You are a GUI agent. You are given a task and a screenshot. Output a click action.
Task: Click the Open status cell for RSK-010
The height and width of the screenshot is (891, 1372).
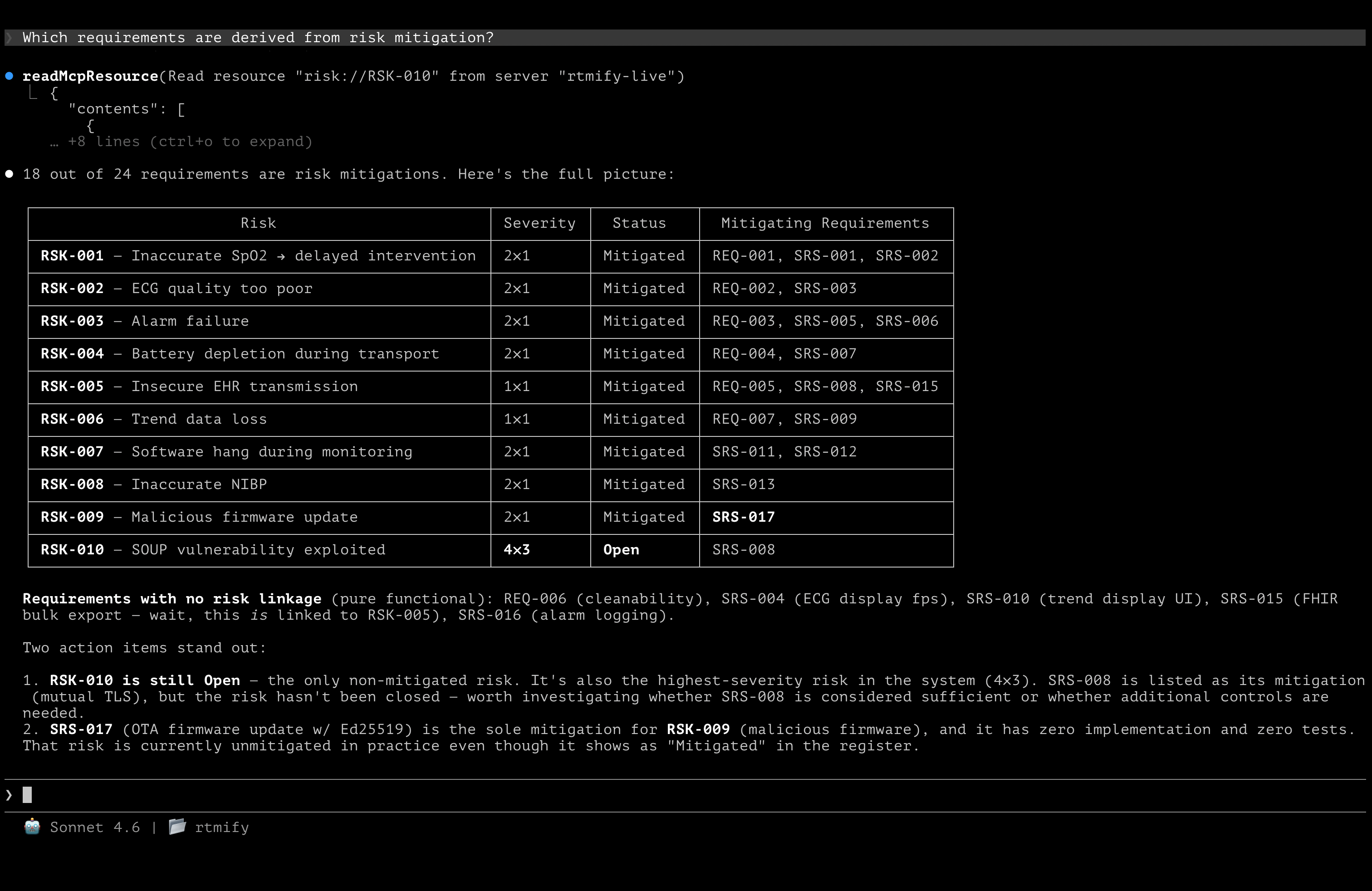[x=621, y=550]
